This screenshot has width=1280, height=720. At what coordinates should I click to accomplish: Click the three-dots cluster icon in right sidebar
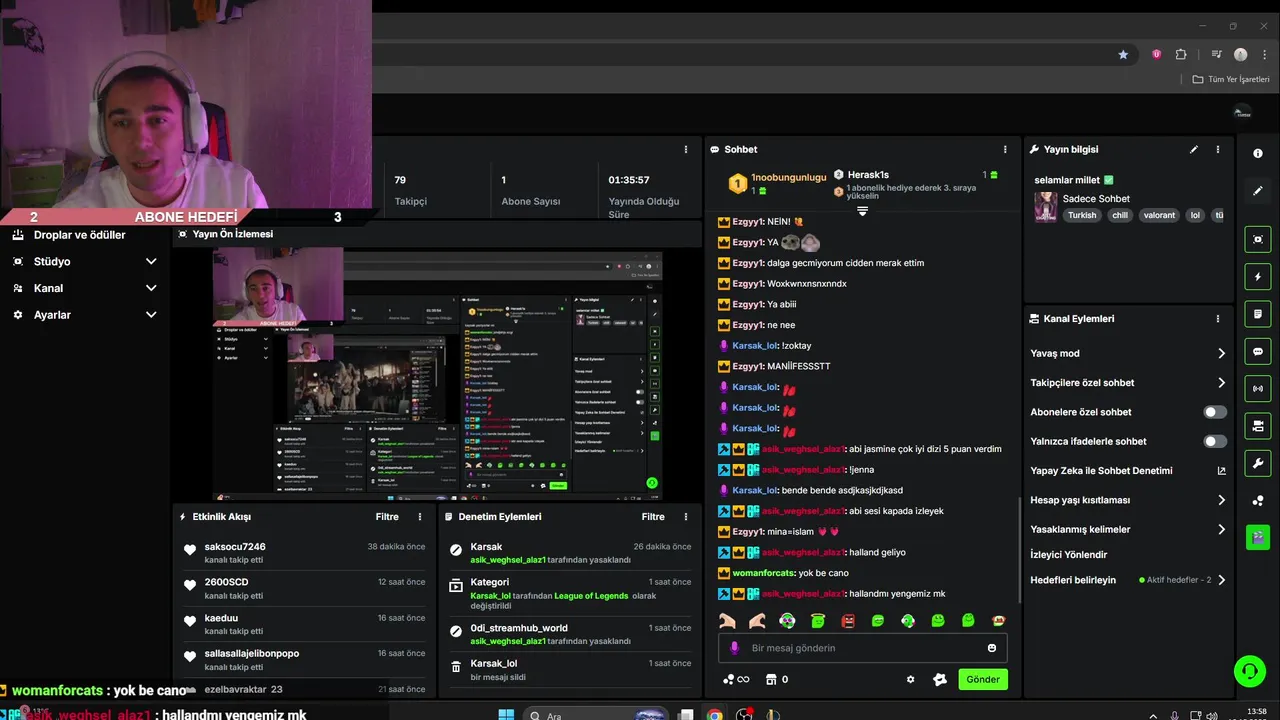(x=1258, y=500)
